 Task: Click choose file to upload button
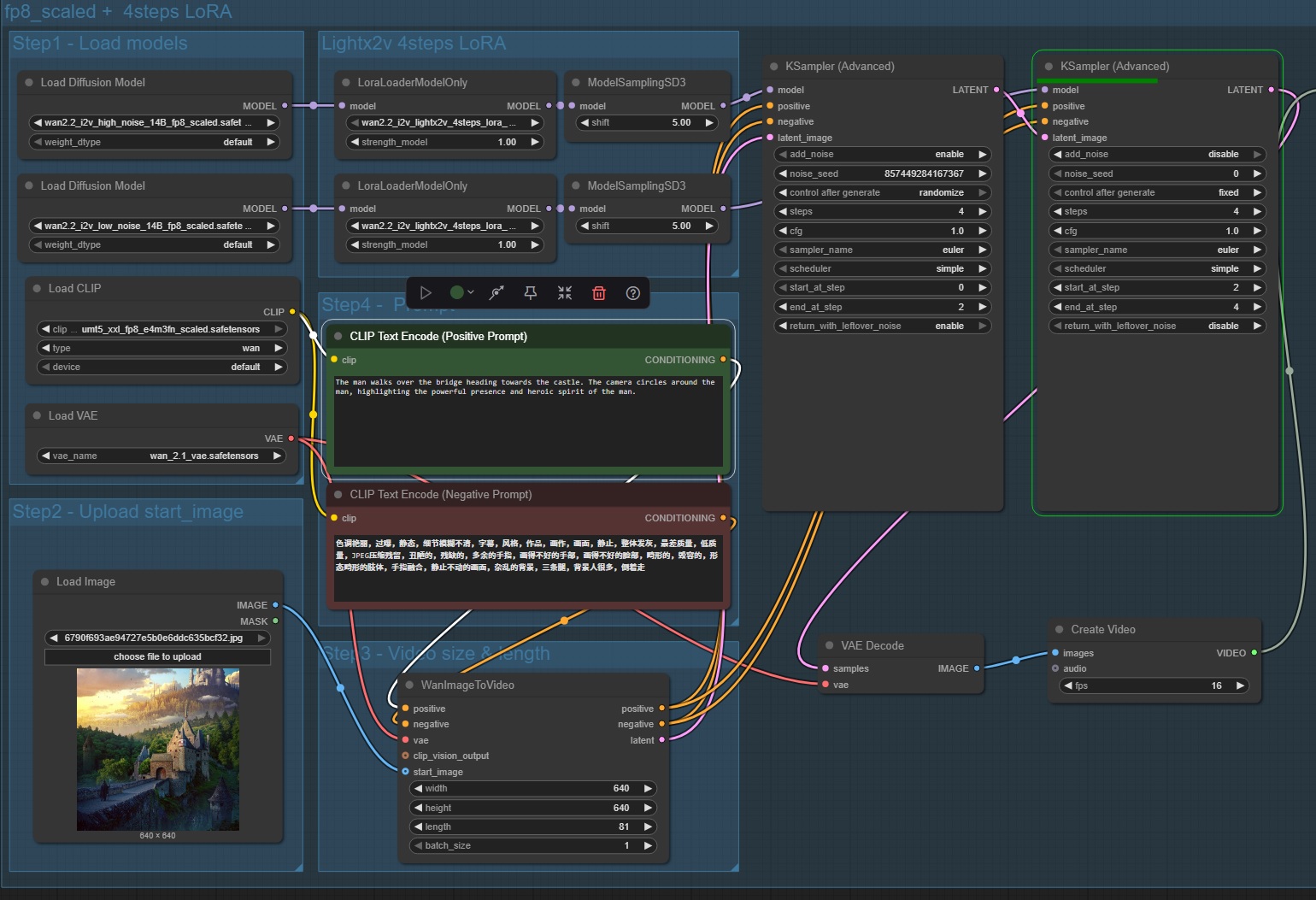[157, 656]
